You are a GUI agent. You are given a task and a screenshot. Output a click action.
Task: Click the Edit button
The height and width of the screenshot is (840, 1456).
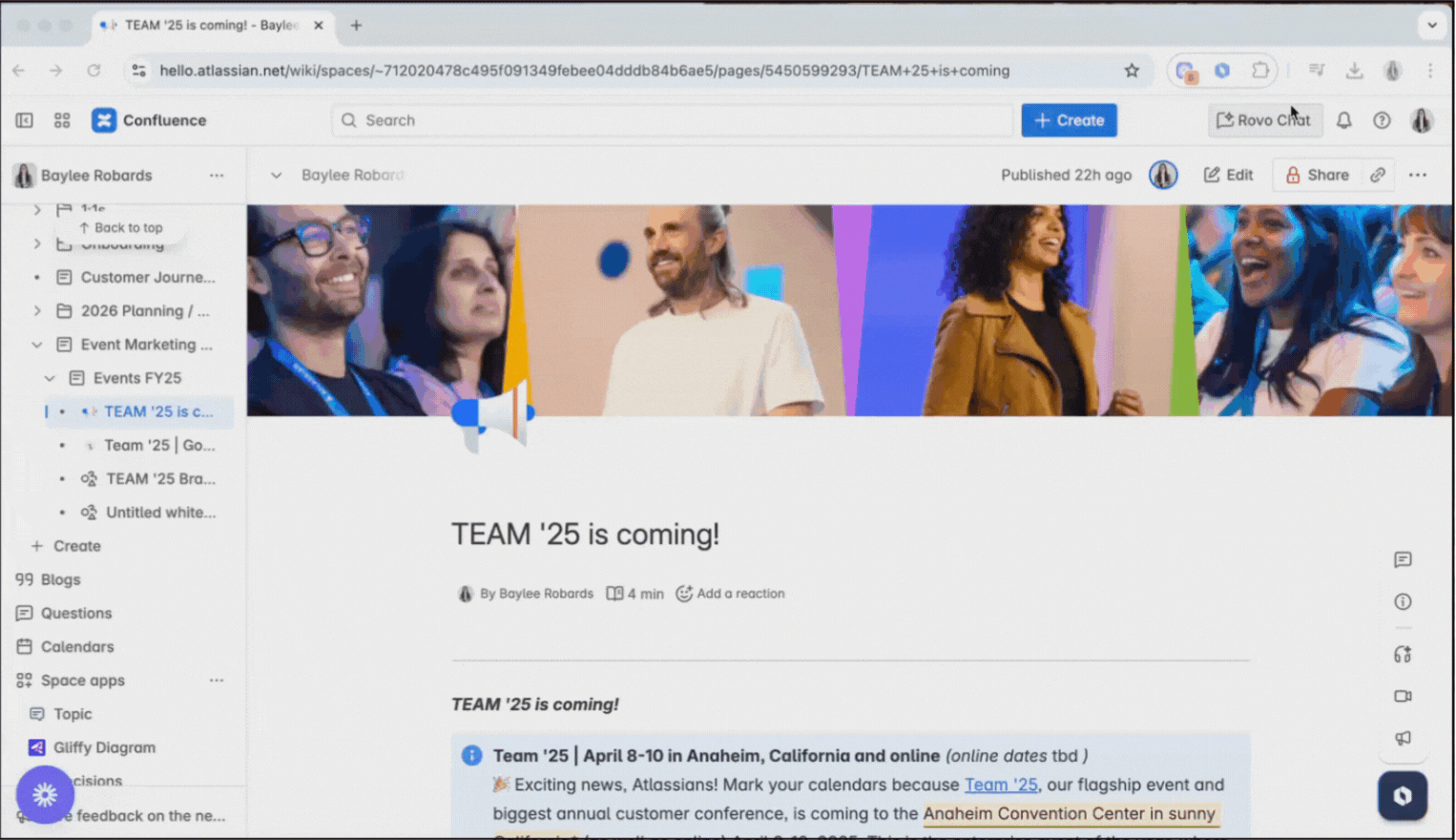point(1229,175)
